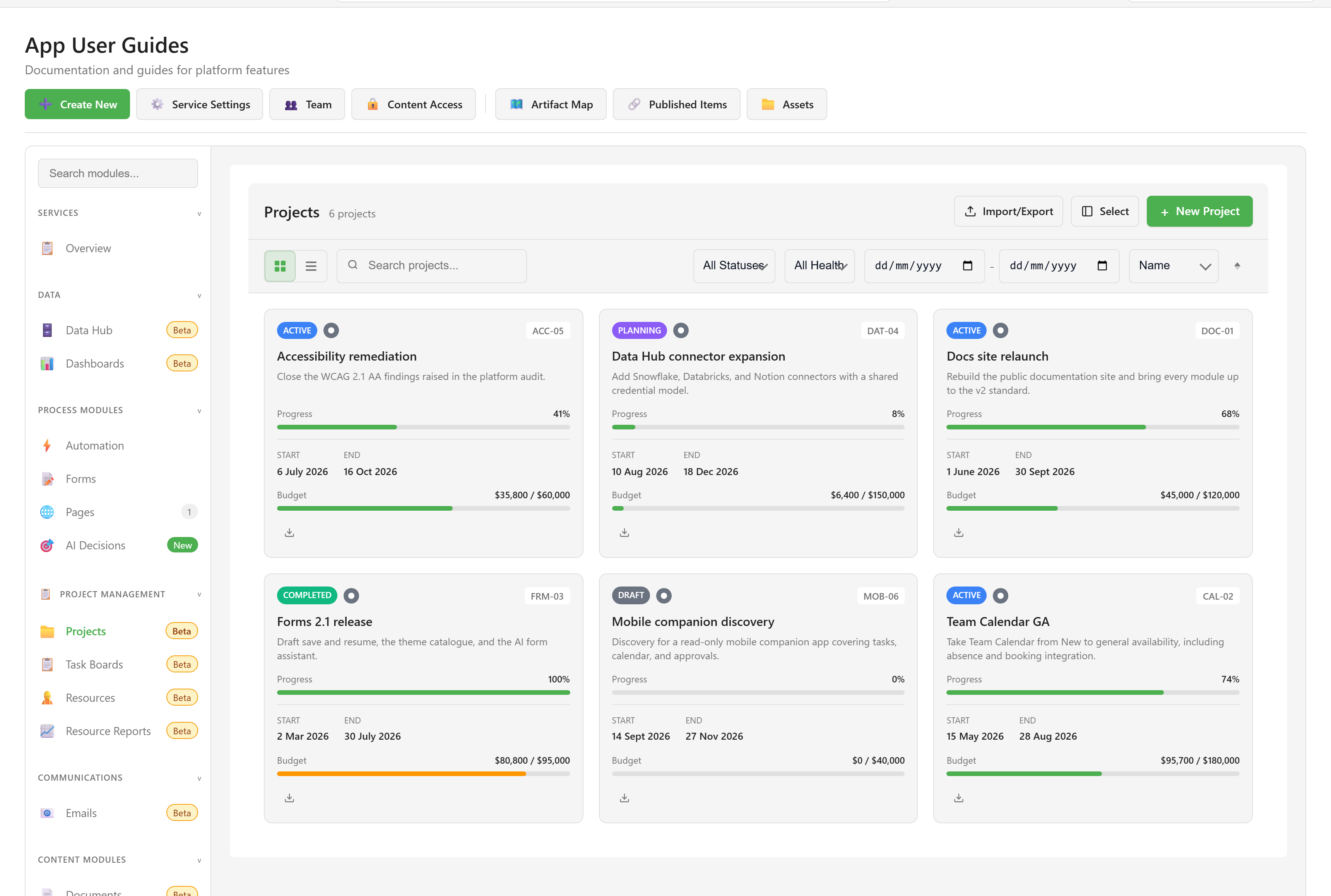Open Resource Reports in sidebar
Screen dimensions: 1331x896
118,731
